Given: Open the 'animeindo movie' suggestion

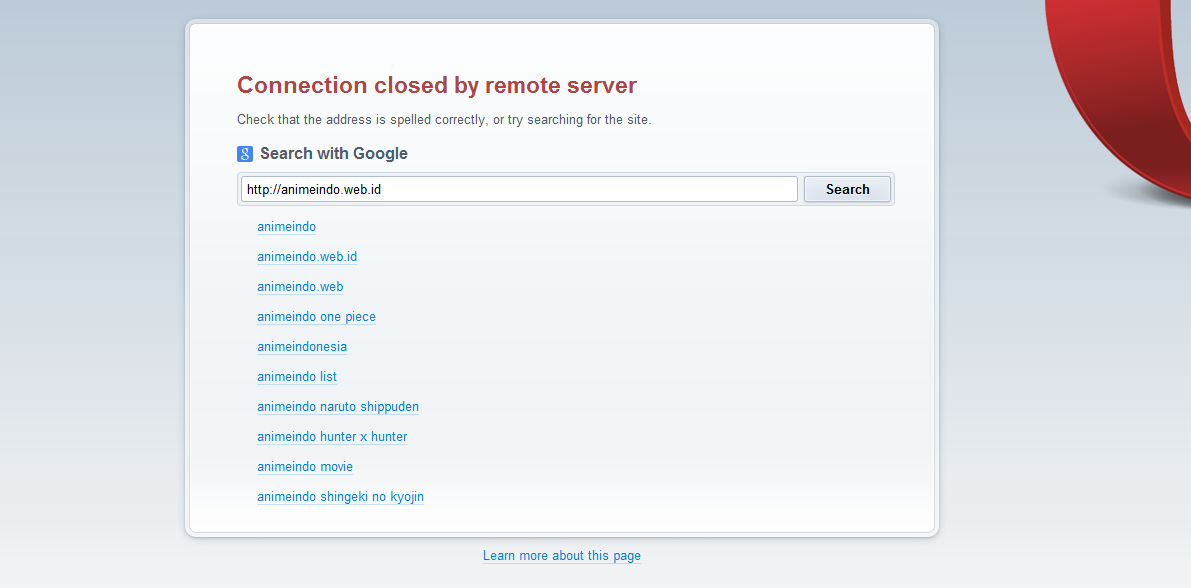Looking at the screenshot, I should [x=305, y=466].
